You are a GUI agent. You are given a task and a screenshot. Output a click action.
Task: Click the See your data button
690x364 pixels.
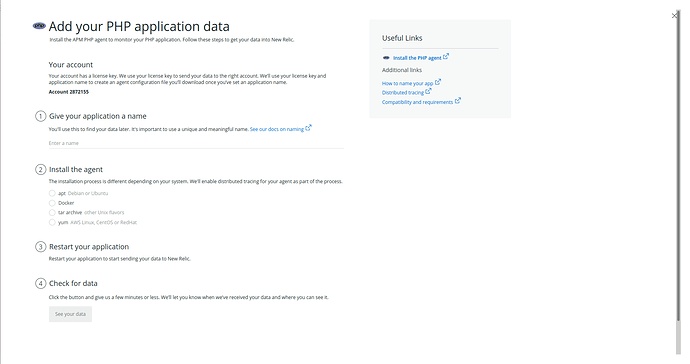tap(70, 314)
